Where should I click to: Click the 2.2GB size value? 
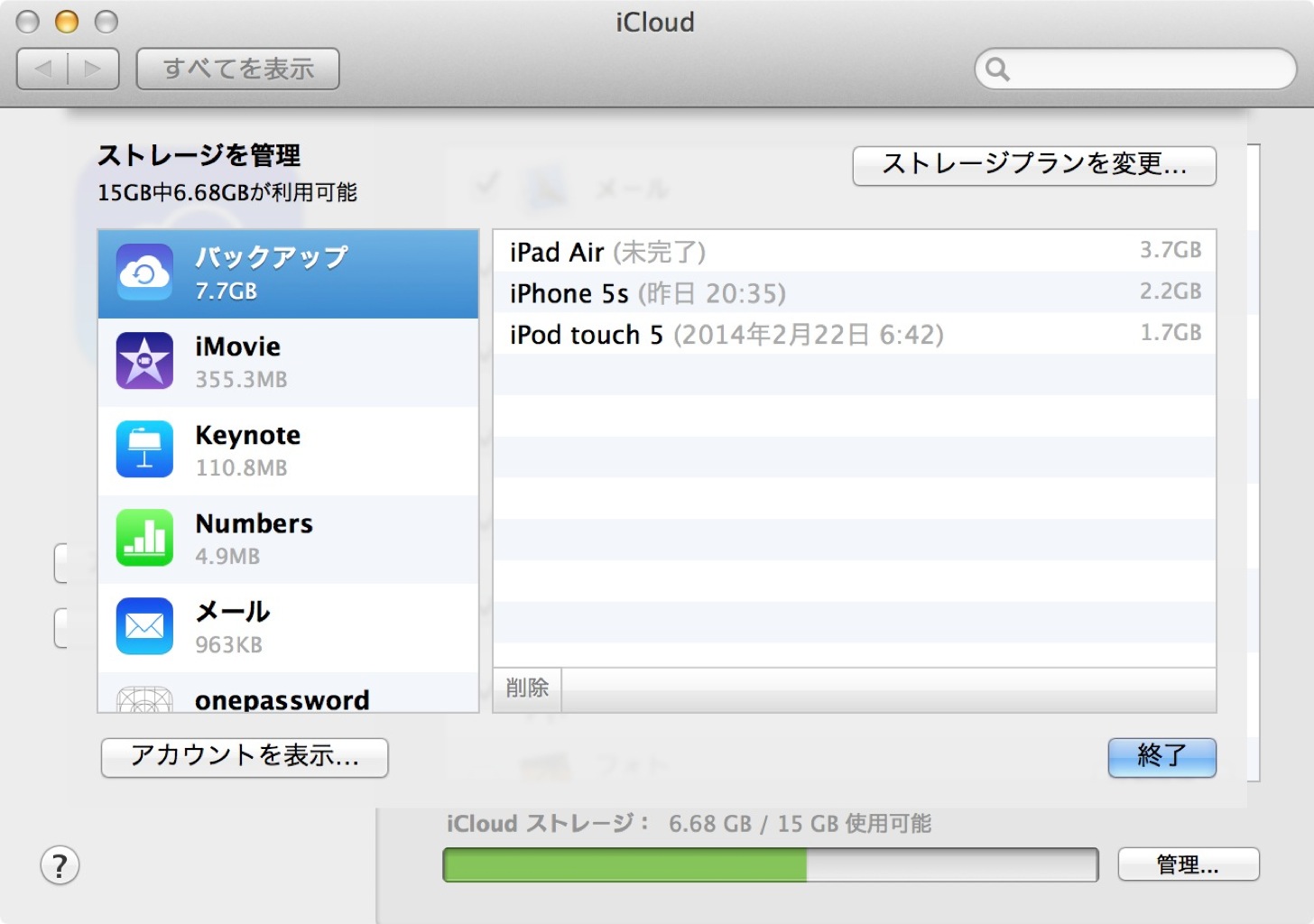point(1171,291)
